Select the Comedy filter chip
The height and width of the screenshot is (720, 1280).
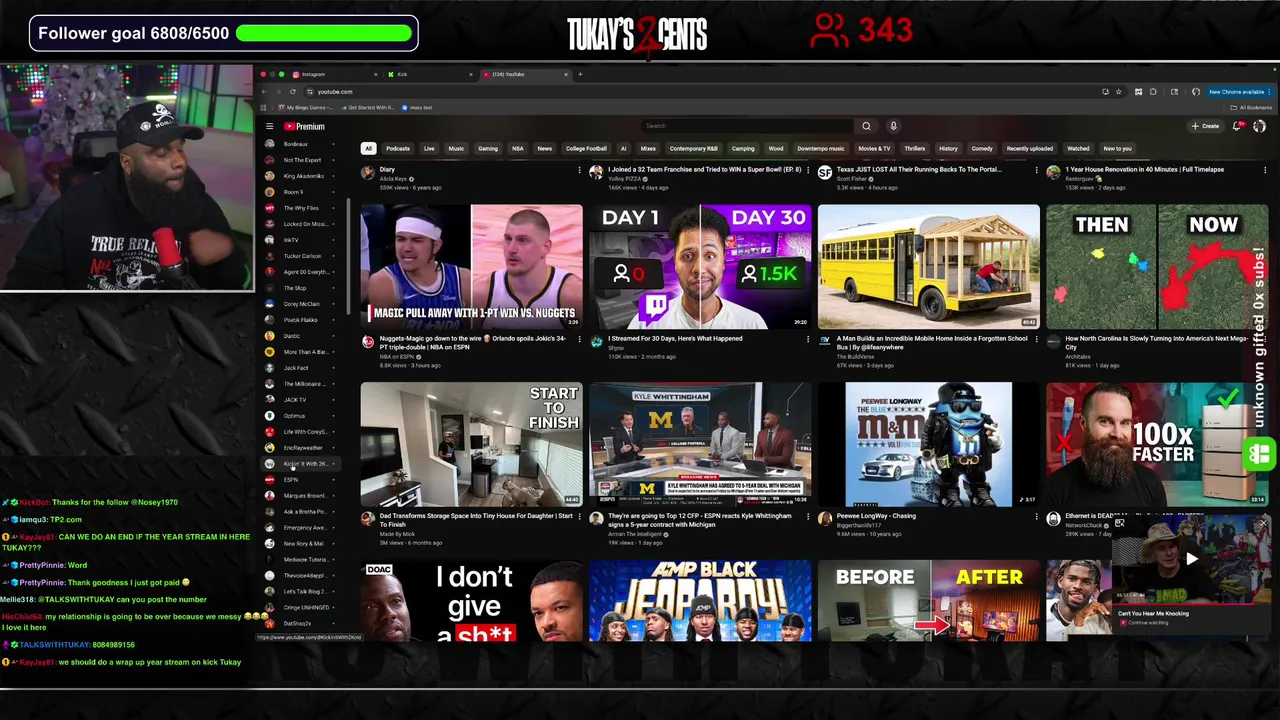(x=982, y=148)
